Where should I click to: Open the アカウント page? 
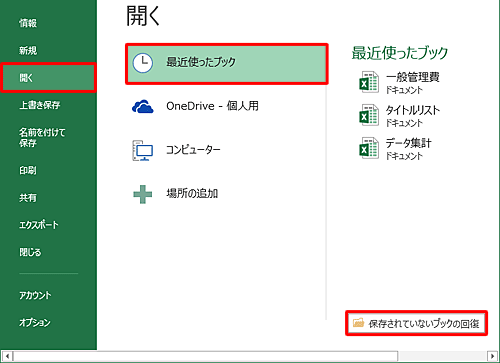click(35, 295)
